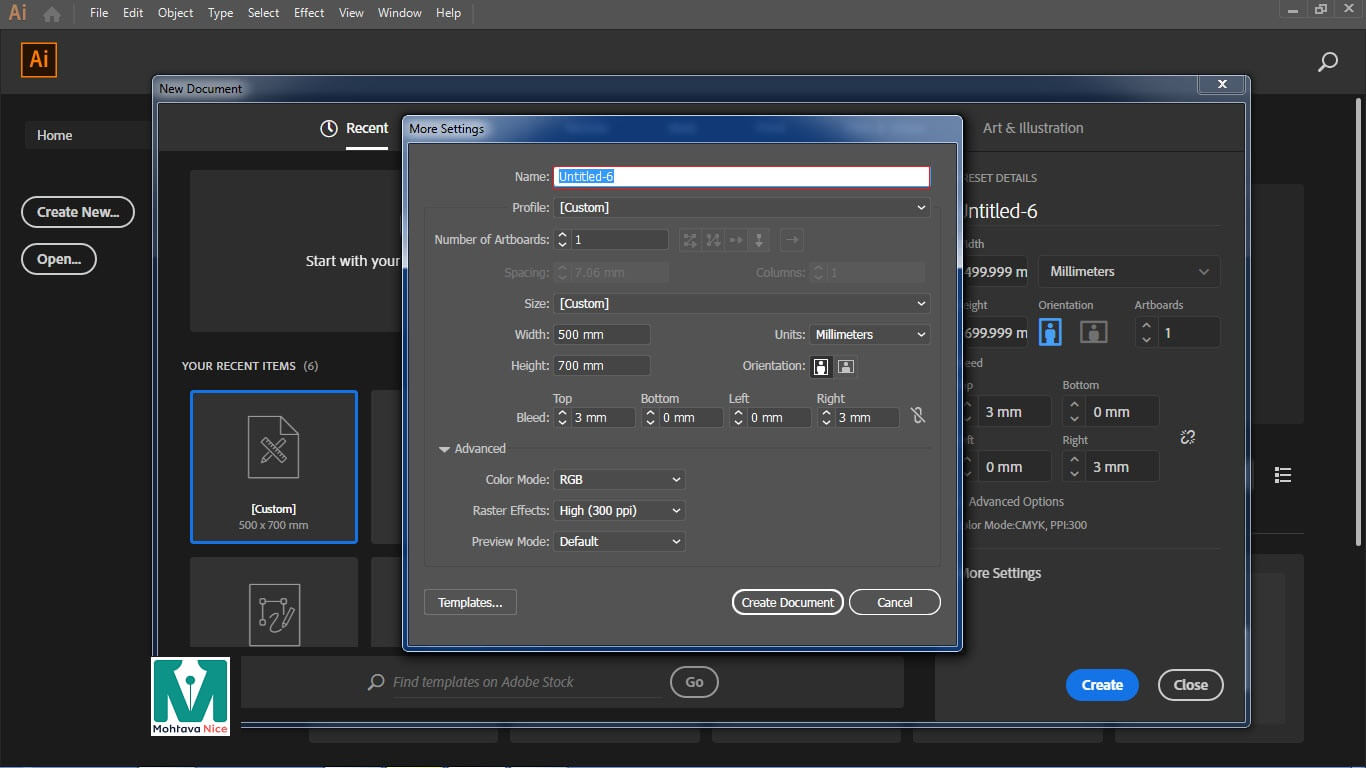Choose landscape orientation in Preset Details panel
This screenshot has width=1366, height=768.
coord(1093,332)
